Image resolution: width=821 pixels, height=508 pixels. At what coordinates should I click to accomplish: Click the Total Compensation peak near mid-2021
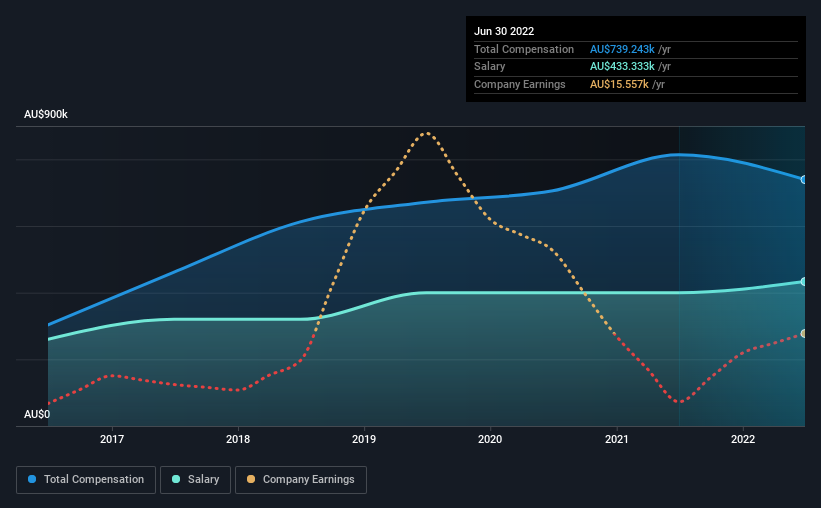678,154
